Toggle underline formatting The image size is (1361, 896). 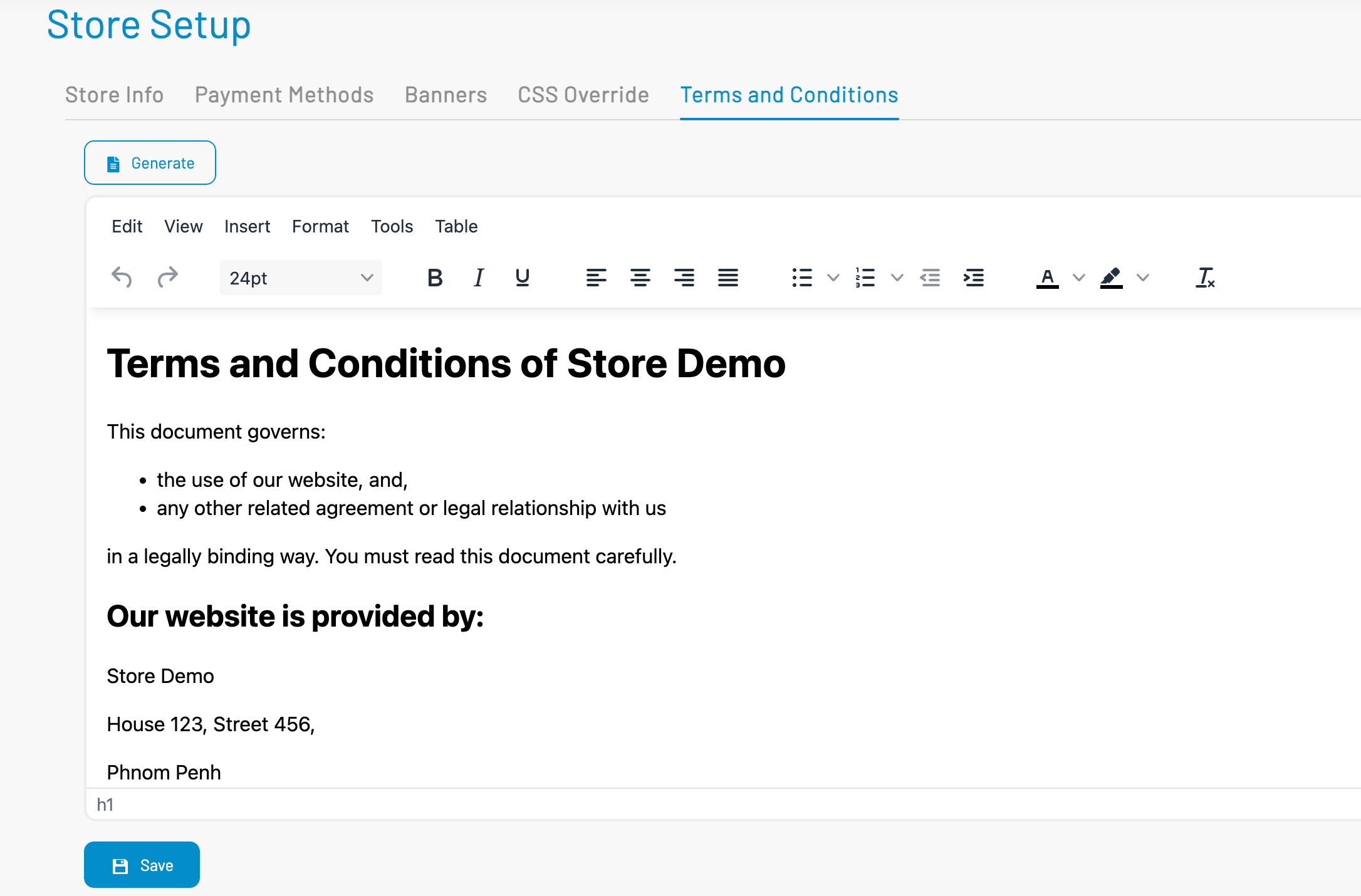[x=522, y=277]
